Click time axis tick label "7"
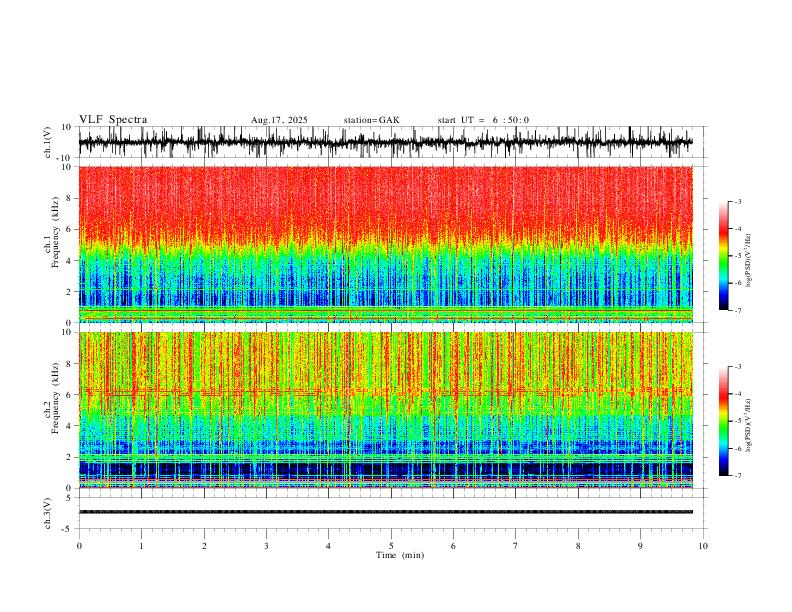This screenshot has width=792, height=612. pos(516,546)
